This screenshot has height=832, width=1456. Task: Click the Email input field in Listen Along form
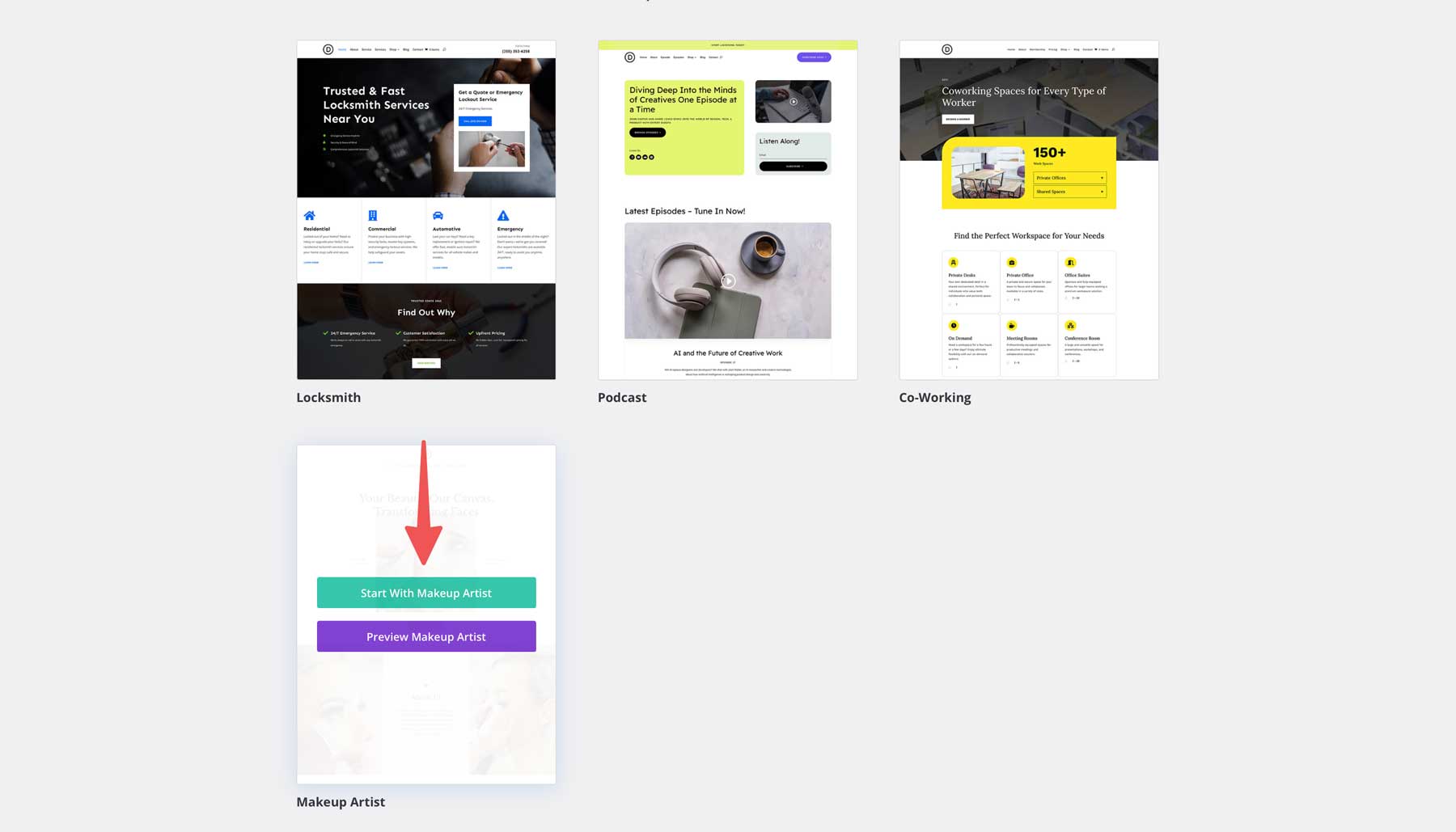pos(793,154)
